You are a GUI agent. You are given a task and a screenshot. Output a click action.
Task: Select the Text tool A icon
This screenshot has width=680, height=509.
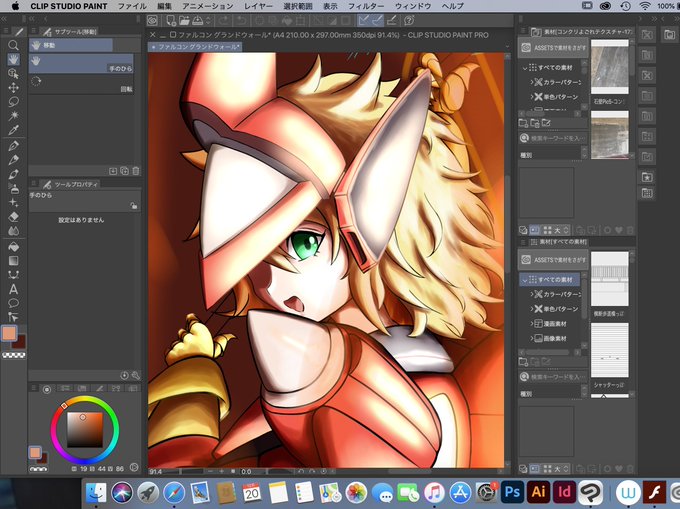(x=13, y=289)
